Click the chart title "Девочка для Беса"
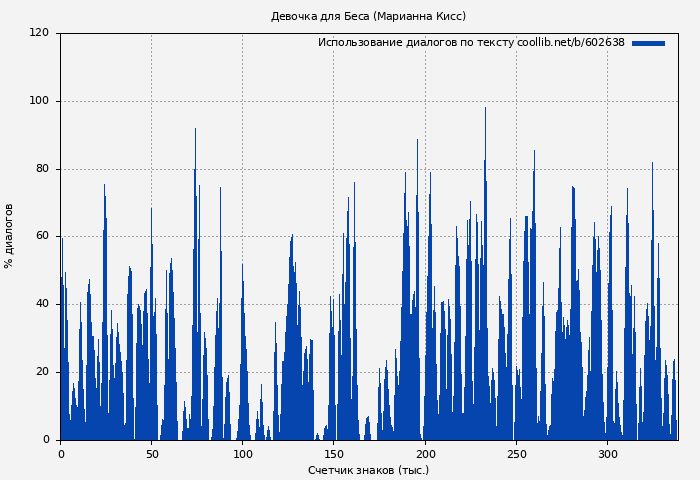This screenshot has height=480, width=700. pos(368,16)
